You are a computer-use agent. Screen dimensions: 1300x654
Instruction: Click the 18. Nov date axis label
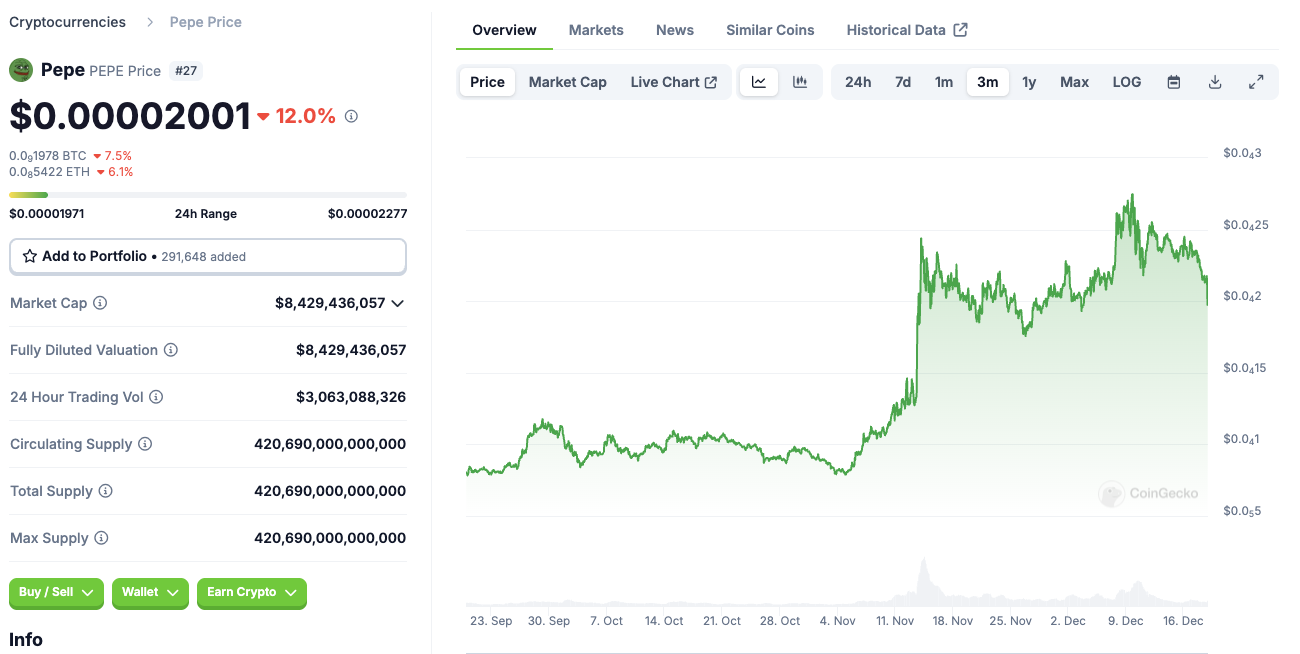click(x=952, y=621)
